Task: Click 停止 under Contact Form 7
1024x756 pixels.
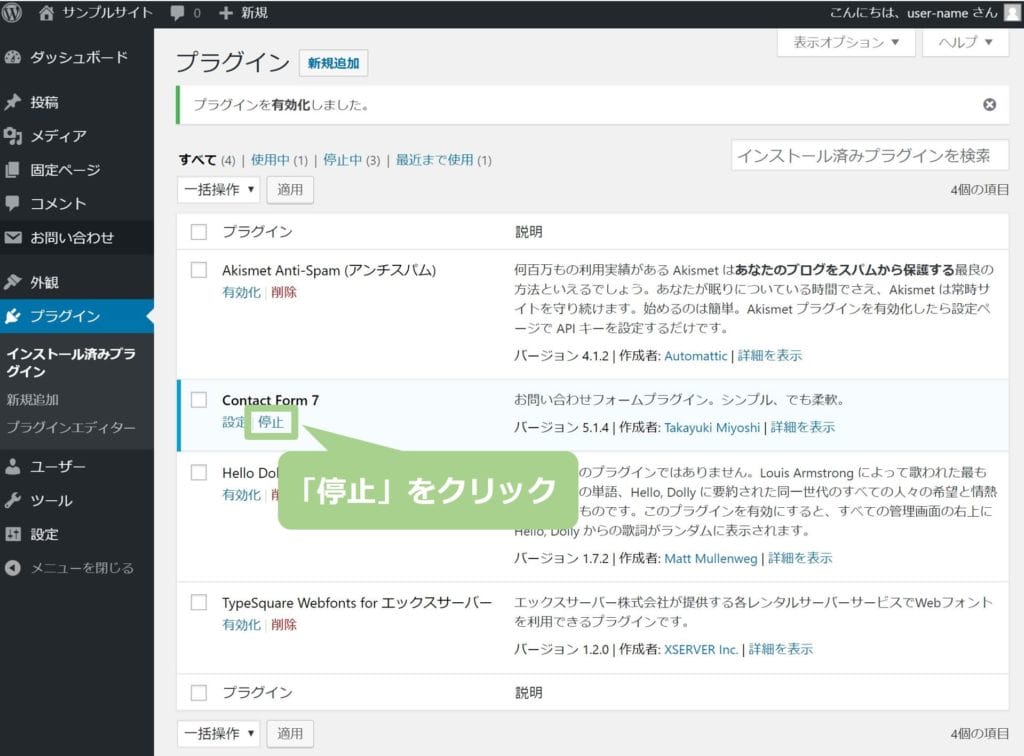Action: click(x=271, y=422)
